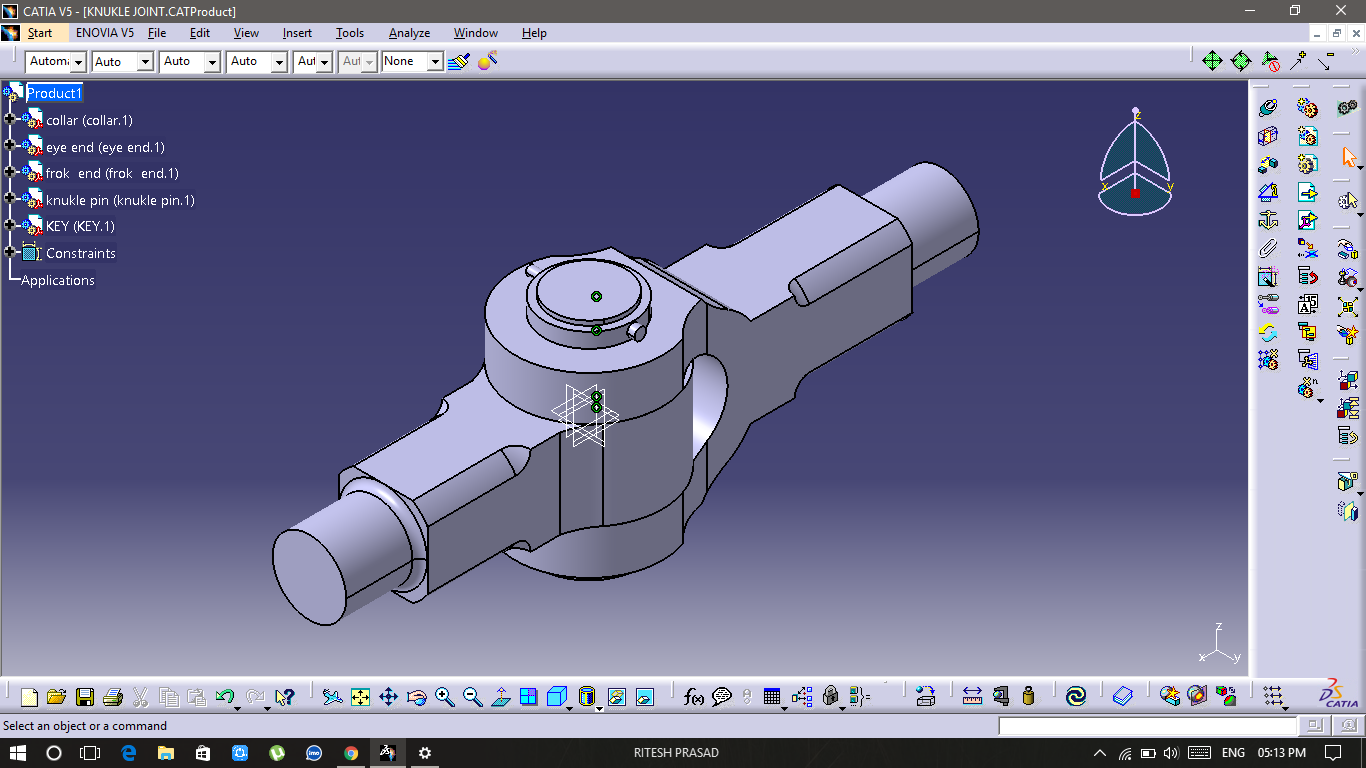The height and width of the screenshot is (768, 1366).
Task: Click the Normal View icon
Action: pyautogui.click(x=500, y=697)
